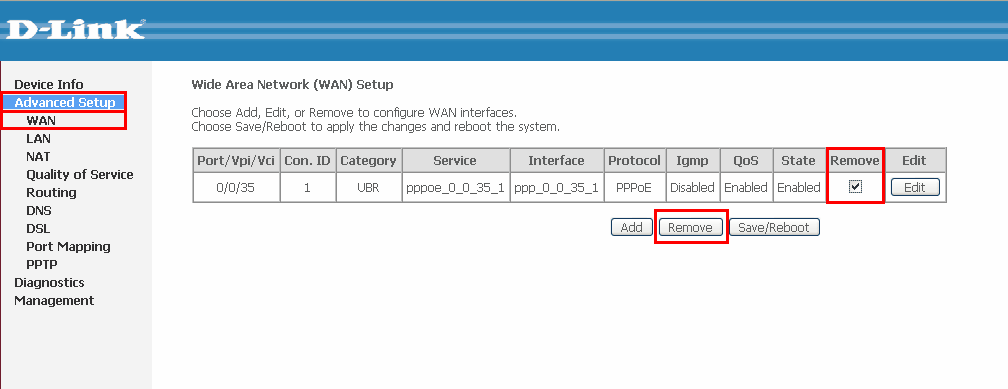Select Advanced Setup menu item
1008x389 pixels.
pyautogui.click(x=65, y=102)
